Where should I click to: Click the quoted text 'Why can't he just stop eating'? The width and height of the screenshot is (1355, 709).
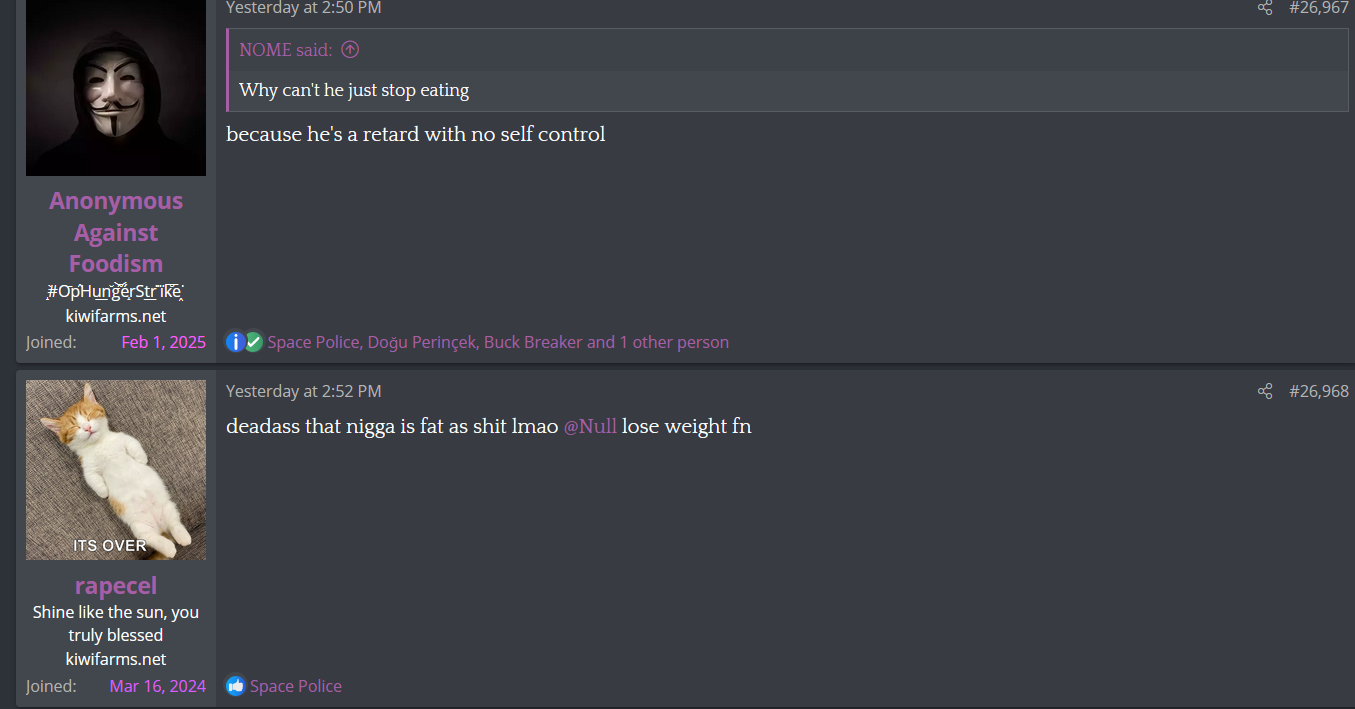click(354, 90)
